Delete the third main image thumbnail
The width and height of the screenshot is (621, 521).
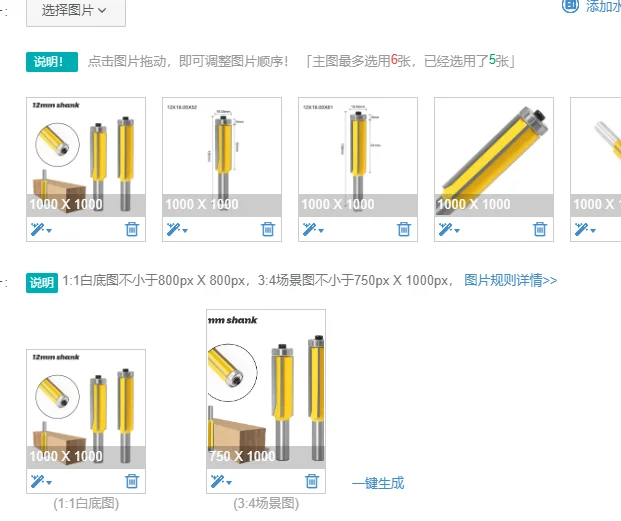tap(404, 229)
